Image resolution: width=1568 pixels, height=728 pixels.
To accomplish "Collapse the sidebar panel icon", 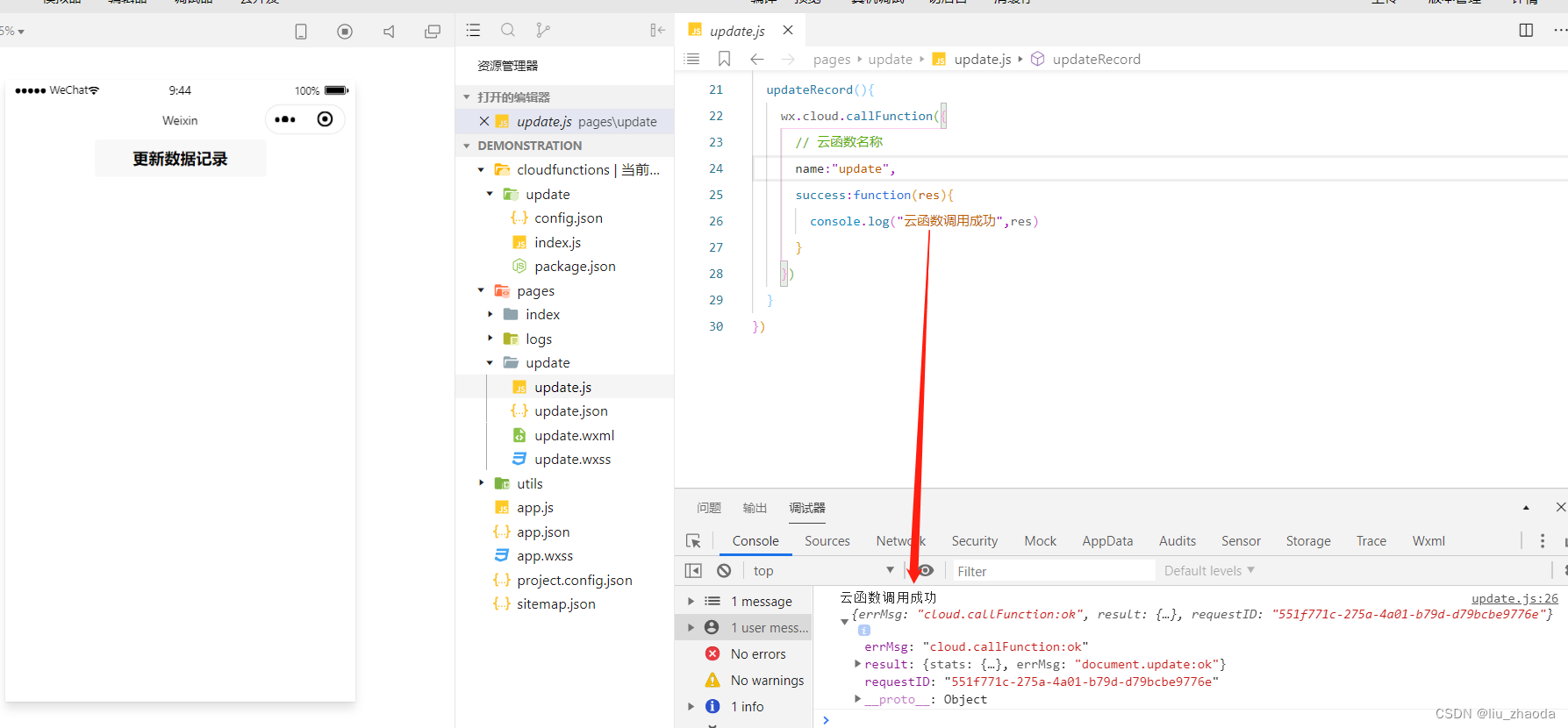I will pos(657,30).
